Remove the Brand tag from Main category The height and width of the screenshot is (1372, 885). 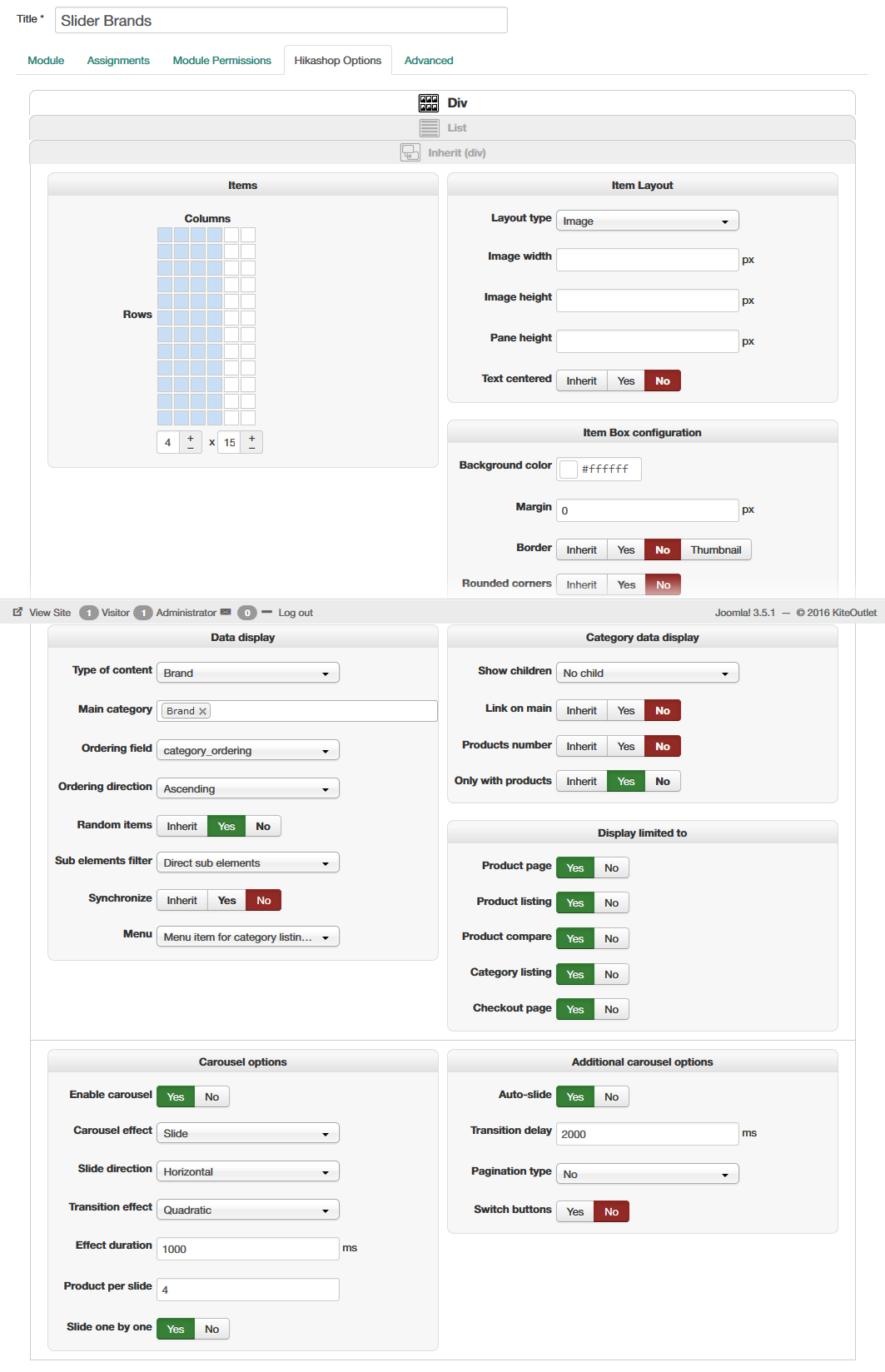(x=202, y=711)
